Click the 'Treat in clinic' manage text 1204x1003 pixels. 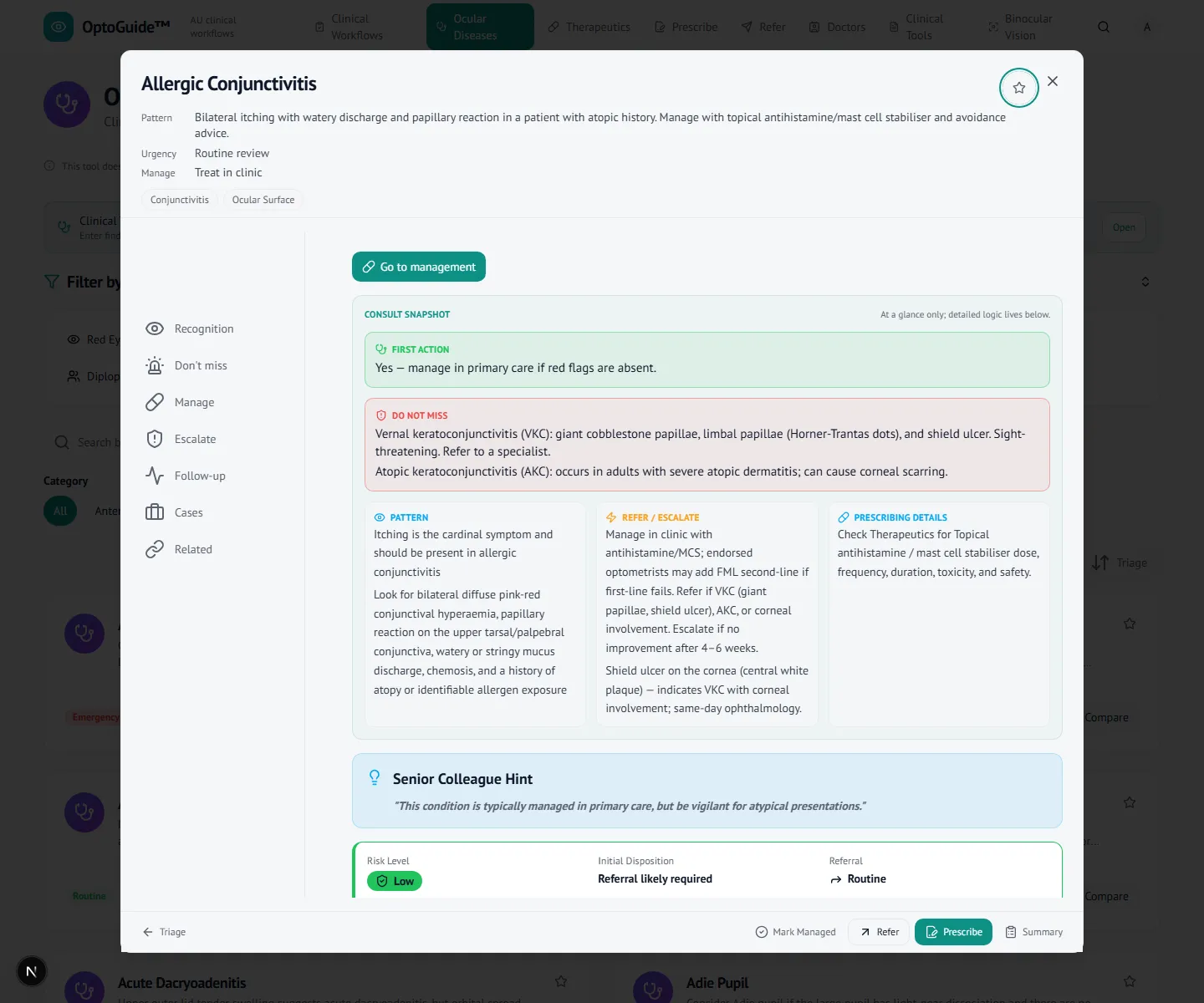click(228, 172)
